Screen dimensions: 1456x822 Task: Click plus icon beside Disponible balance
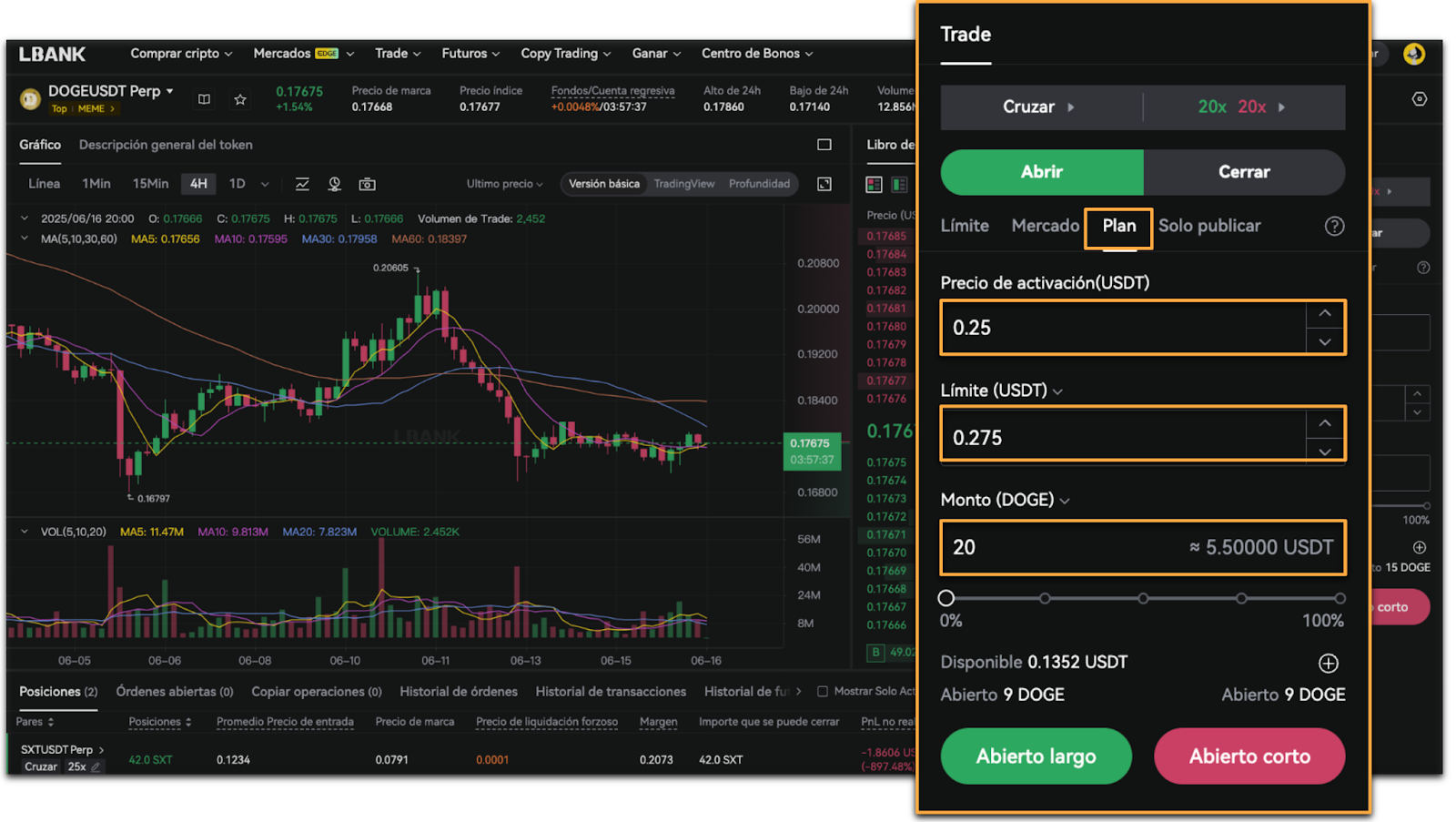[x=1328, y=663]
